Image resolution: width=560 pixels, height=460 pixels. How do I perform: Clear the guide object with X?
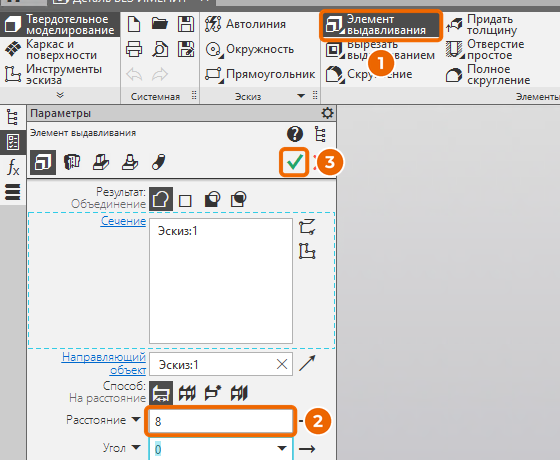point(282,364)
